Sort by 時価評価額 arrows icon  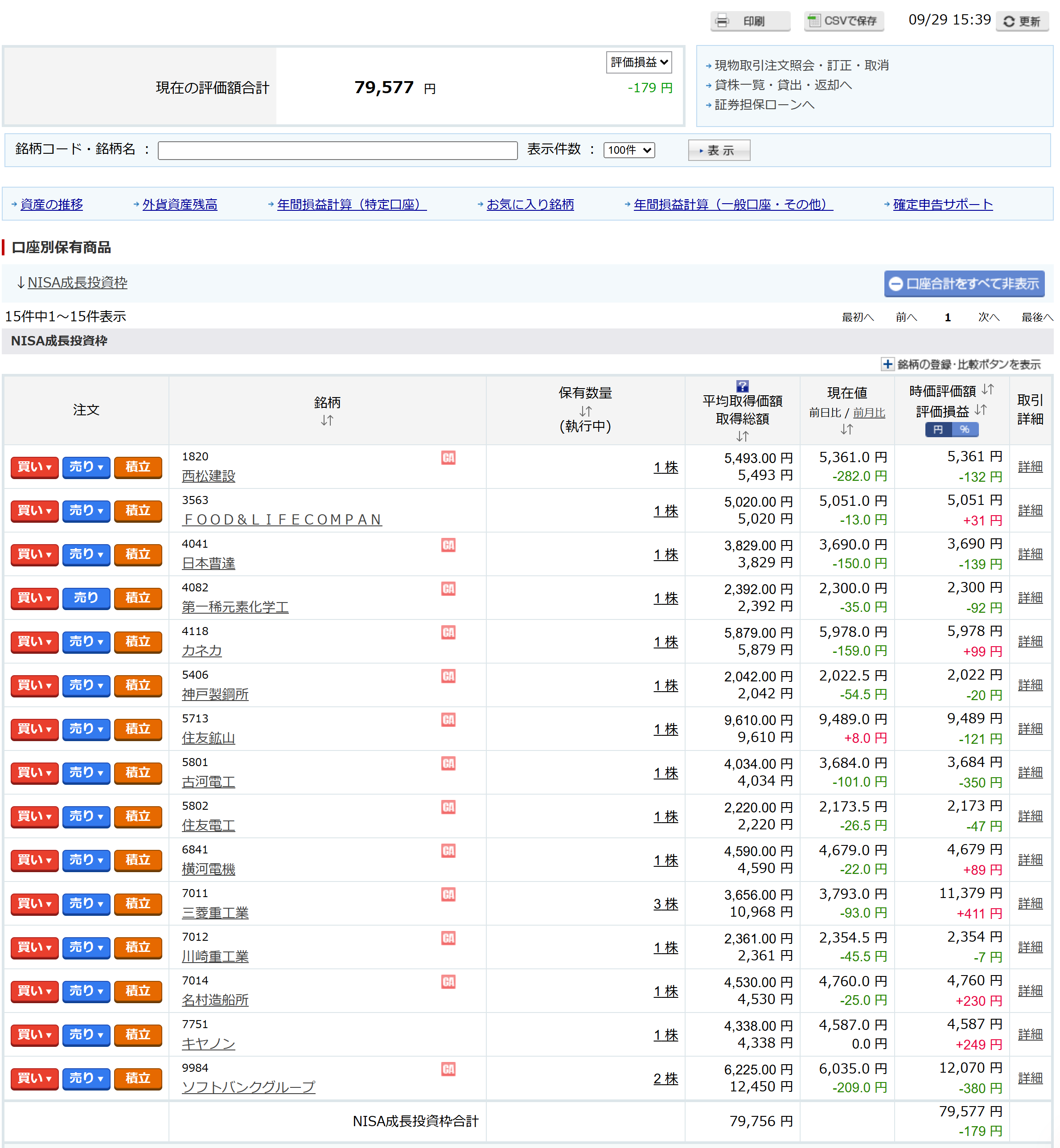[x=987, y=390]
